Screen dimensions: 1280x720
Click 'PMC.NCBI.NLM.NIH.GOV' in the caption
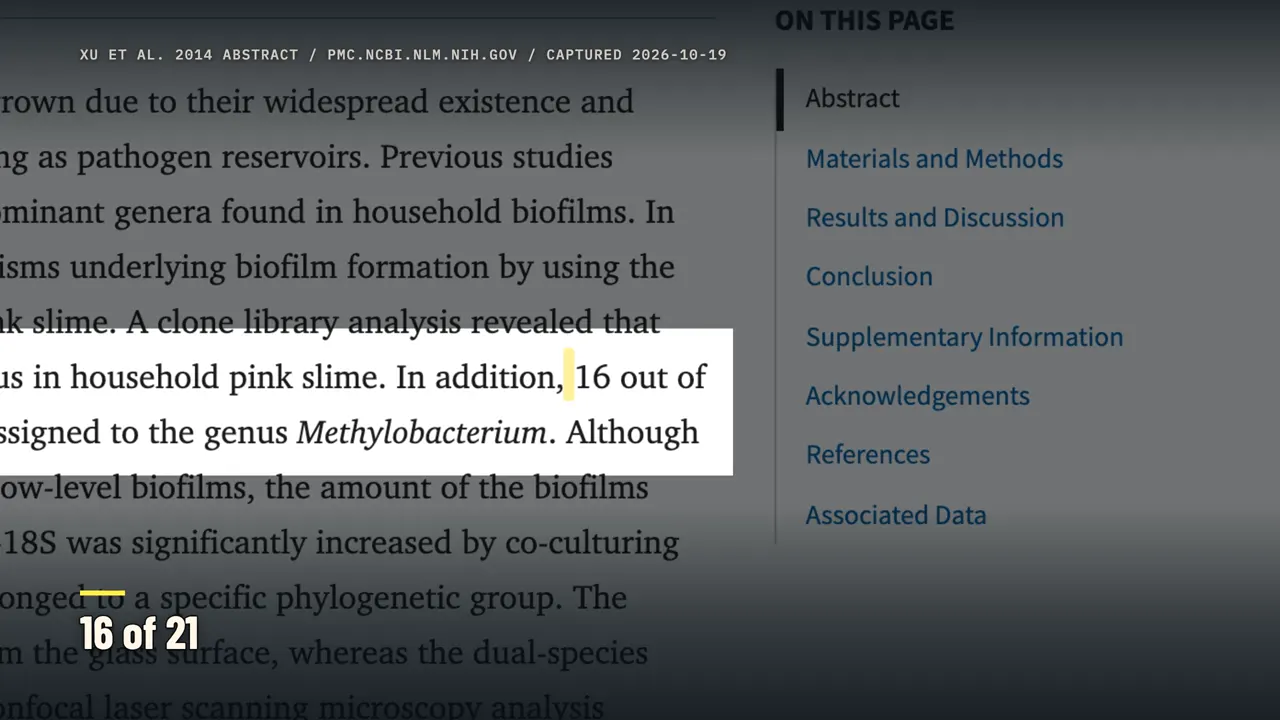(422, 55)
